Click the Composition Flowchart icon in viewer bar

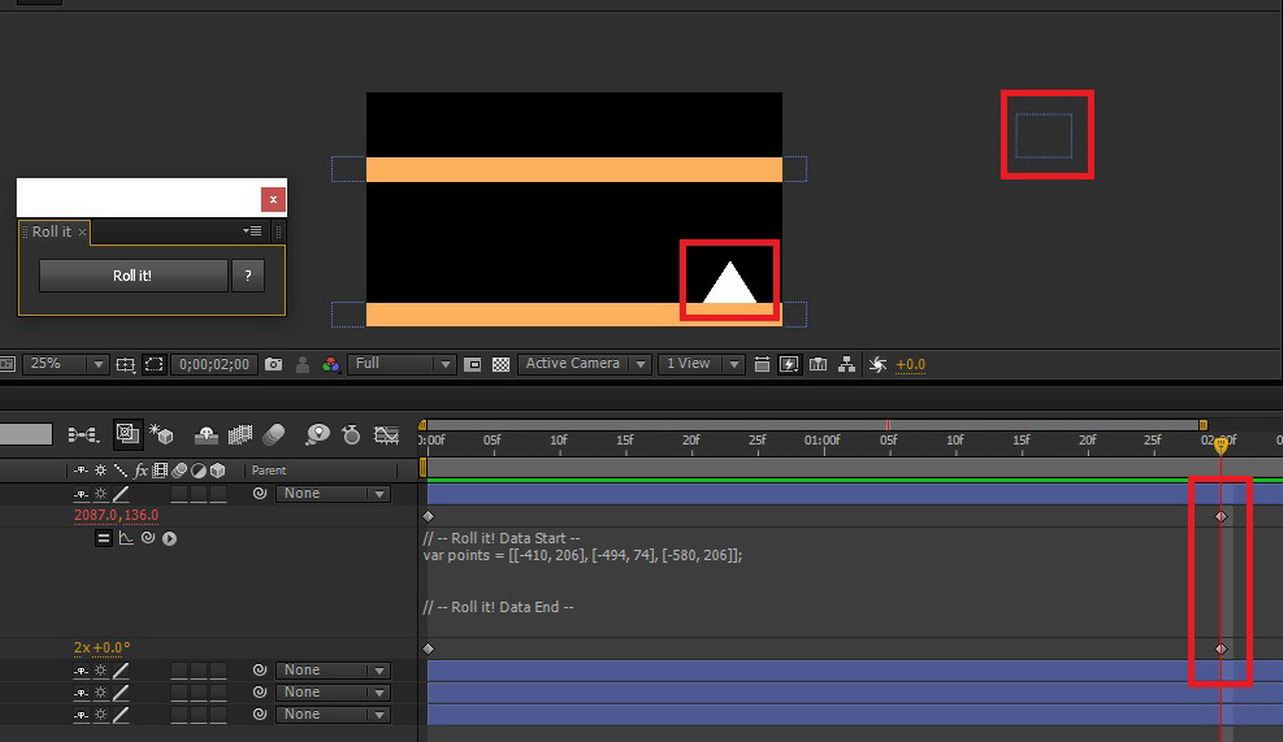point(846,365)
